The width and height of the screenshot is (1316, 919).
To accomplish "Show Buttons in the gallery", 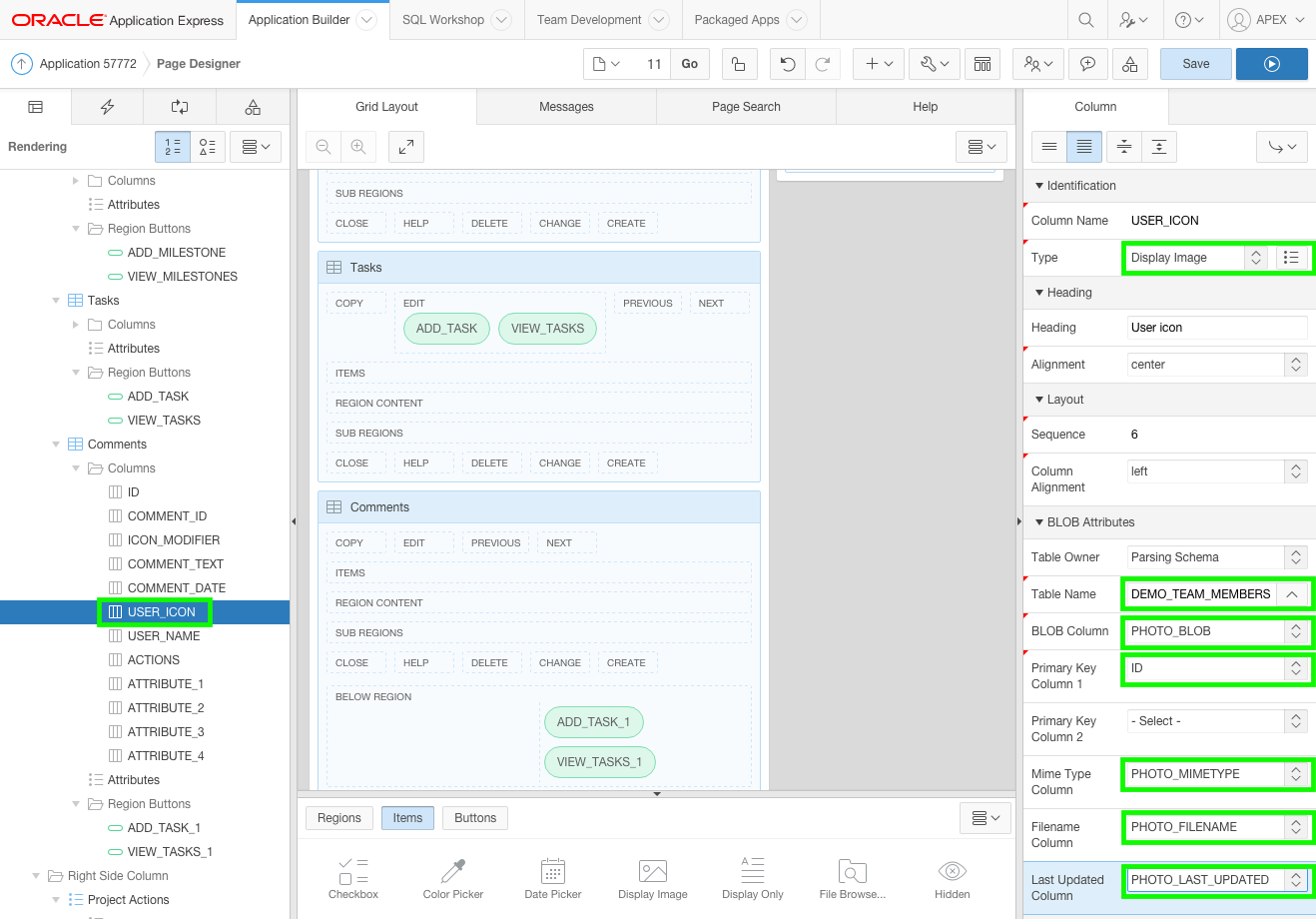I will [475, 818].
